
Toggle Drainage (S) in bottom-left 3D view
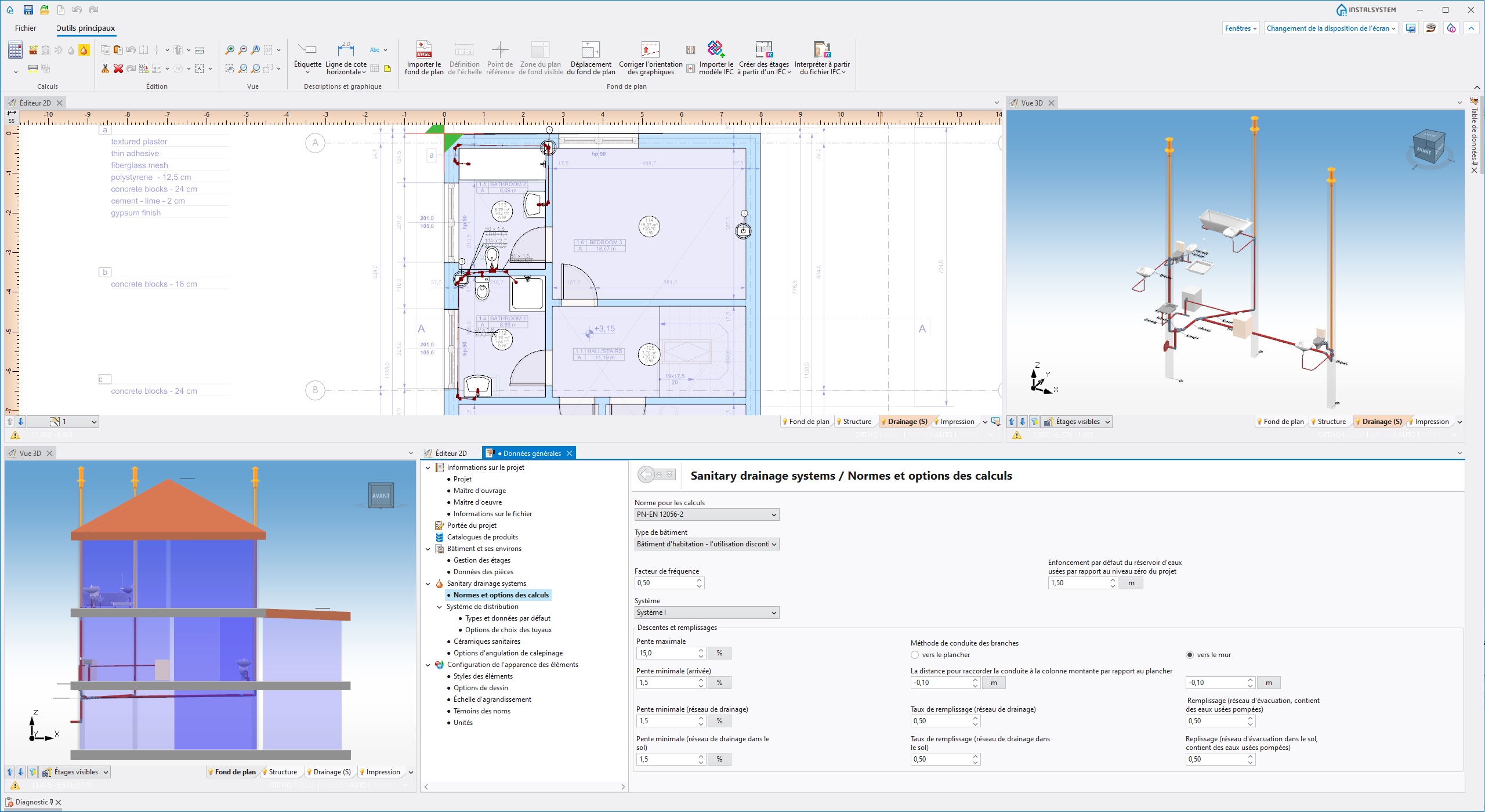coord(328,772)
